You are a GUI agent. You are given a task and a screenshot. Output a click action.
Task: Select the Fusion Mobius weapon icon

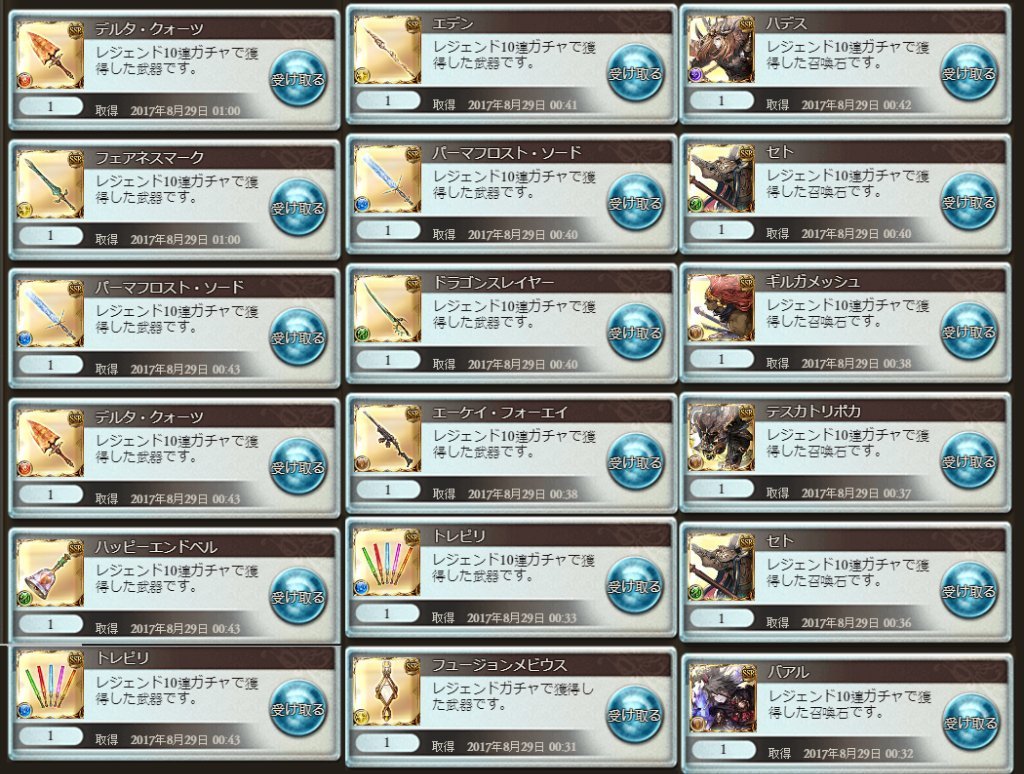click(x=387, y=692)
